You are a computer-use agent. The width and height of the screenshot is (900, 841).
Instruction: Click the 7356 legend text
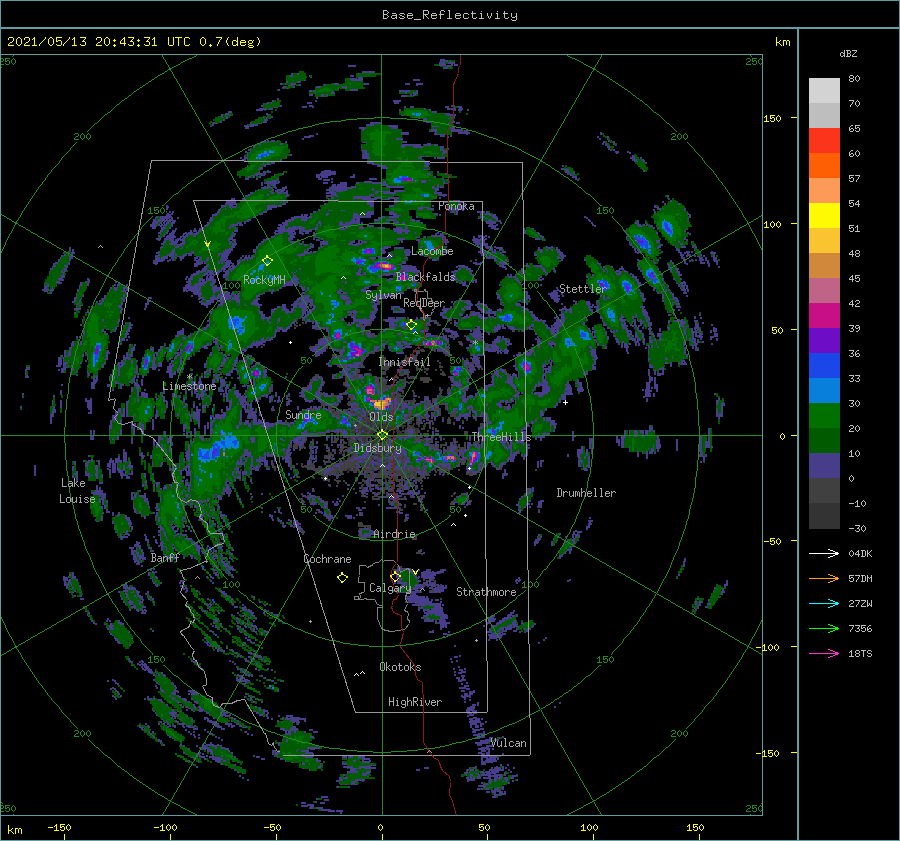coord(860,629)
